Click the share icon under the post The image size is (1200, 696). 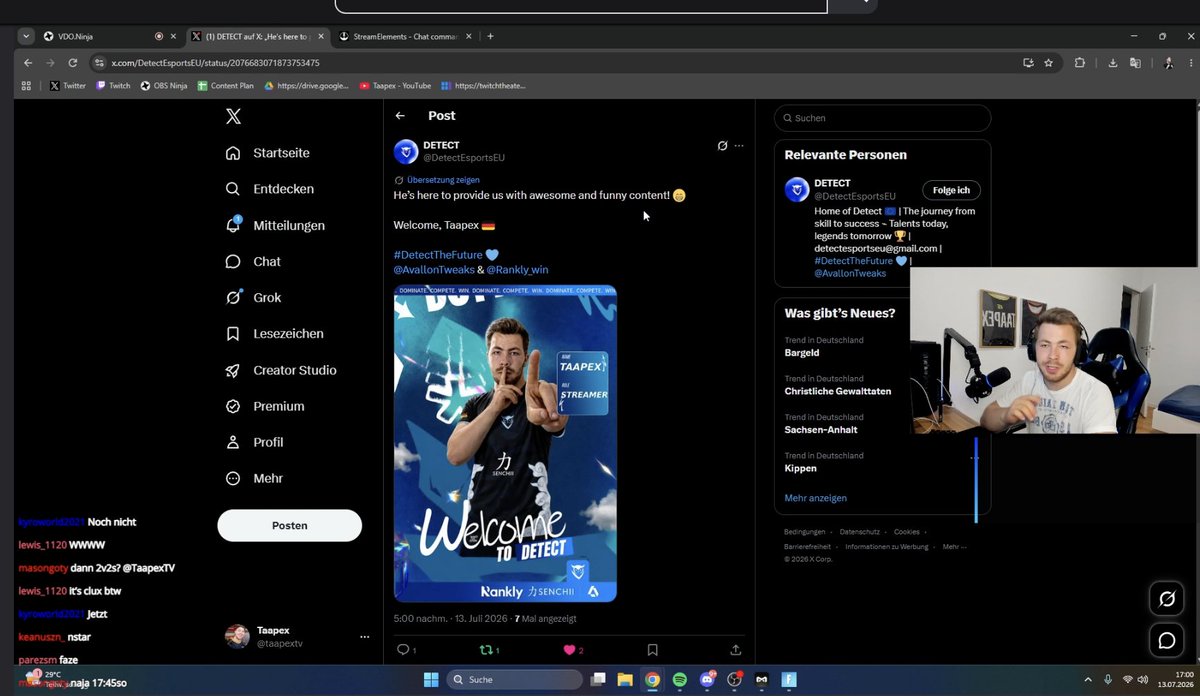click(735, 650)
